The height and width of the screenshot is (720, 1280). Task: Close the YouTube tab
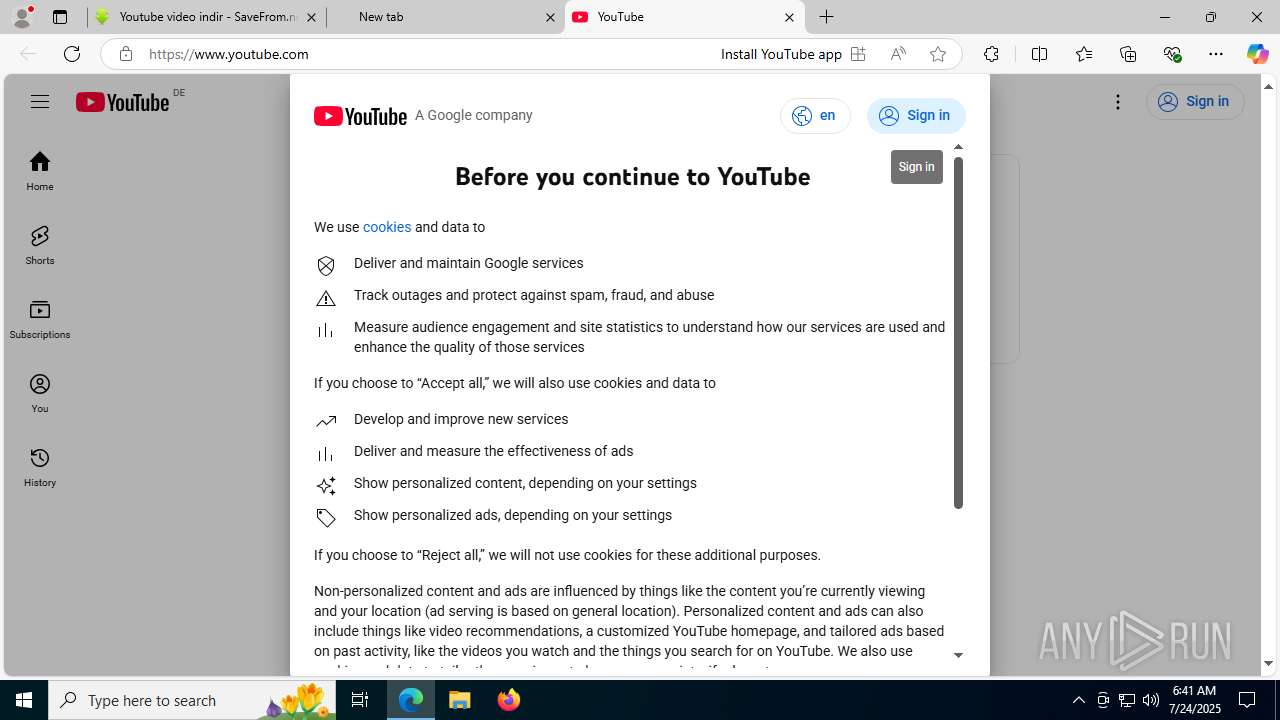789,17
